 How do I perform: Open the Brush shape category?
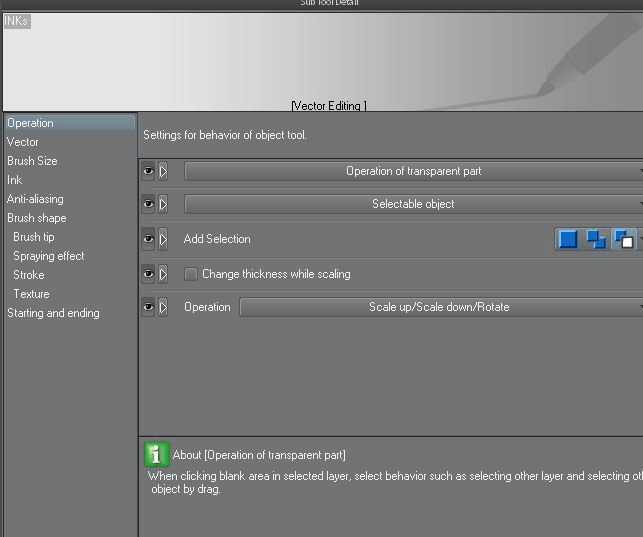[36, 218]
